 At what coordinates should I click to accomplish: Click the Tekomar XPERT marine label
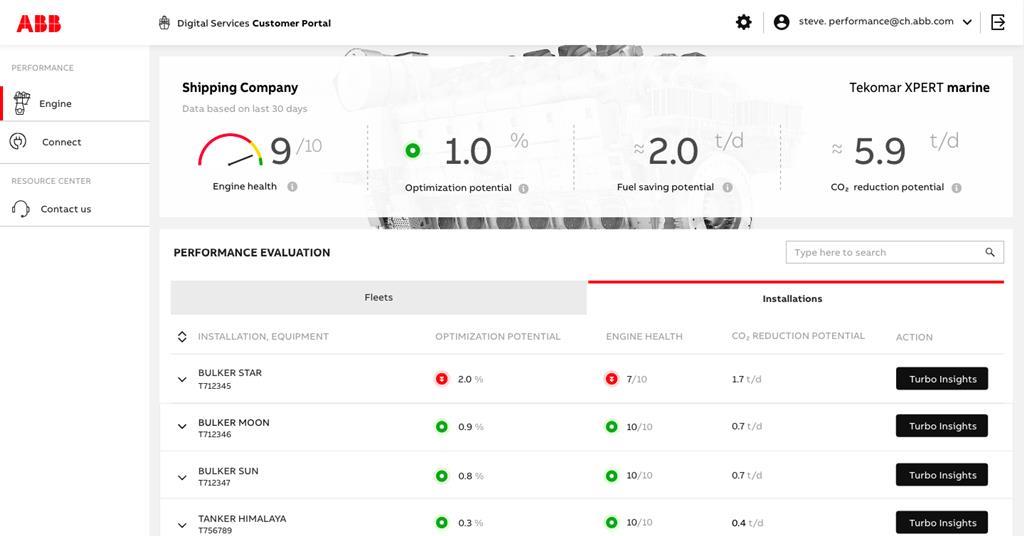919,87
